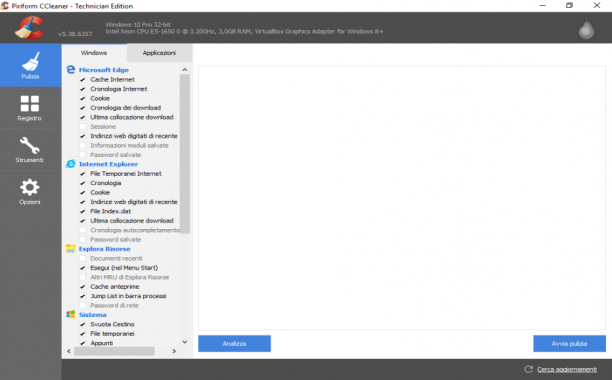Click the Piriform pear logo
Screen dimensions: 612x380
586,28
